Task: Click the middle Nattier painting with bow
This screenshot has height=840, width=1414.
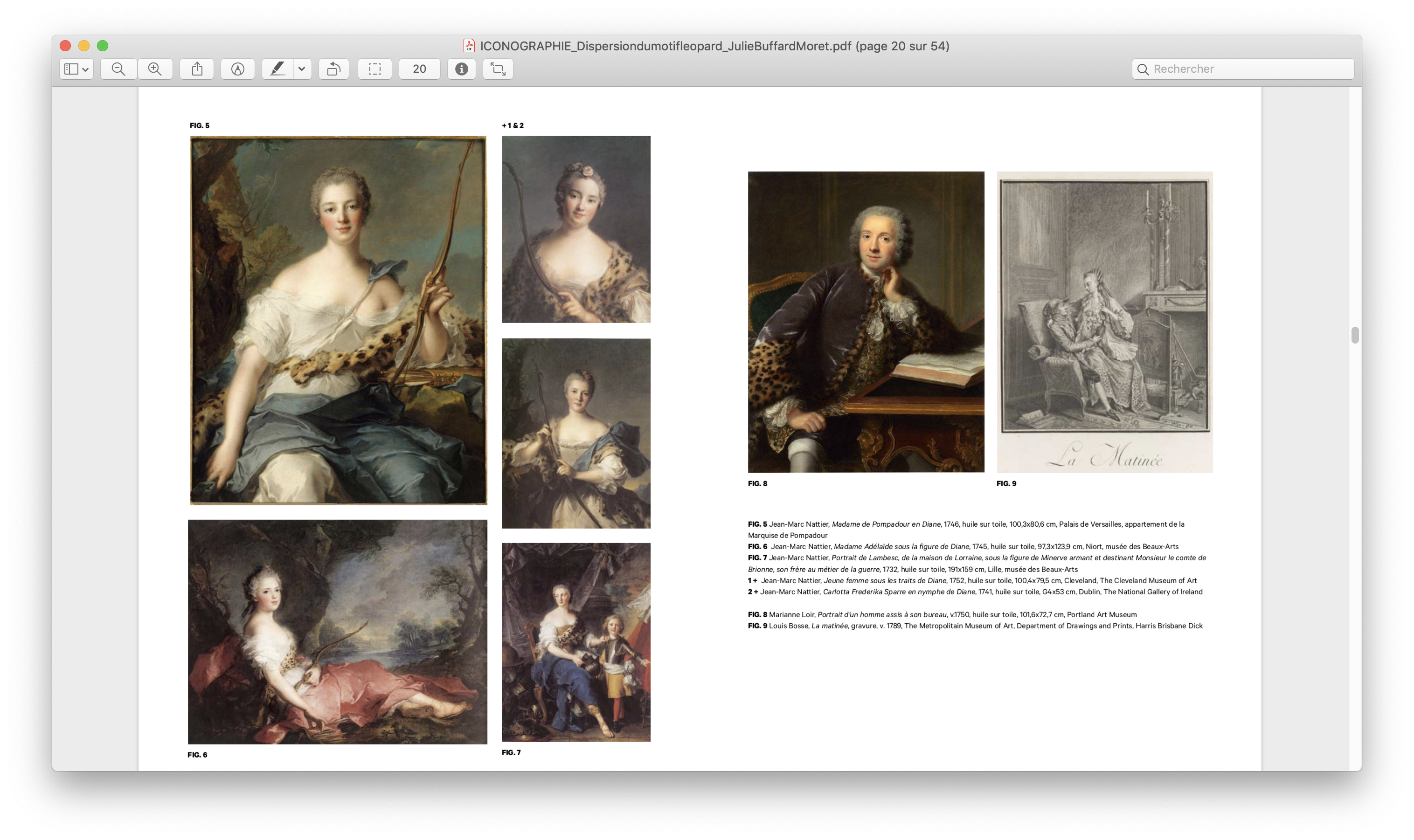Action: [x=576, y=434]
